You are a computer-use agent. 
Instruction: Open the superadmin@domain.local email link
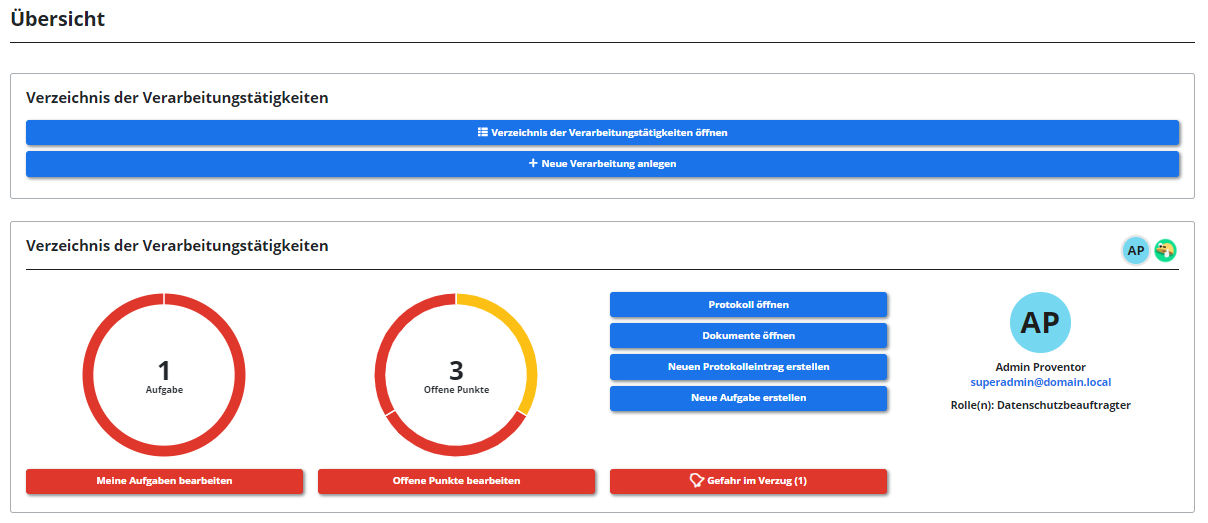click(x=1040, y=382)
